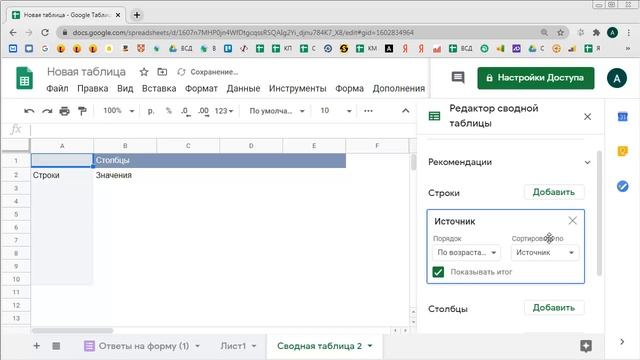
Task: Open the Вставка menu
Action: coord(159,89)
